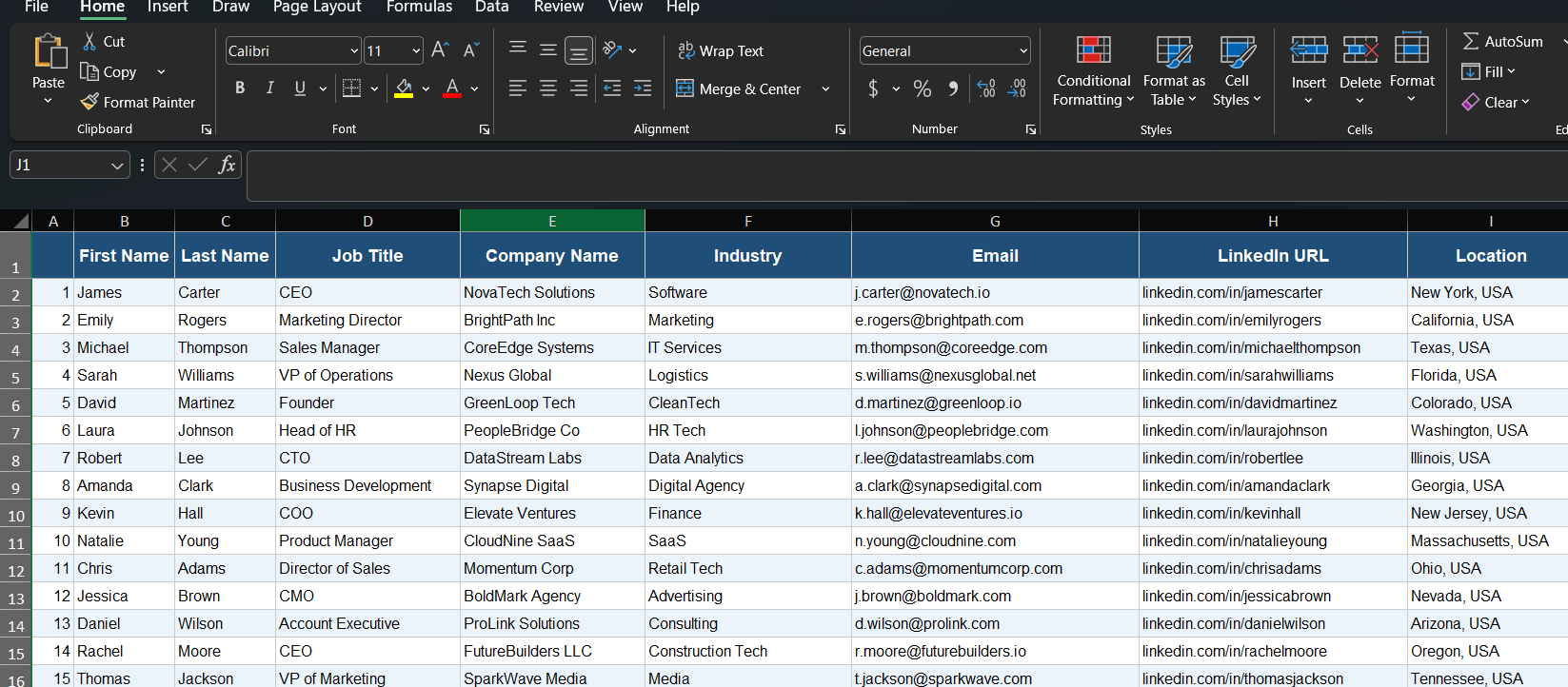Click into the formula bar input
1568x687 pixels.
point(907,176)
